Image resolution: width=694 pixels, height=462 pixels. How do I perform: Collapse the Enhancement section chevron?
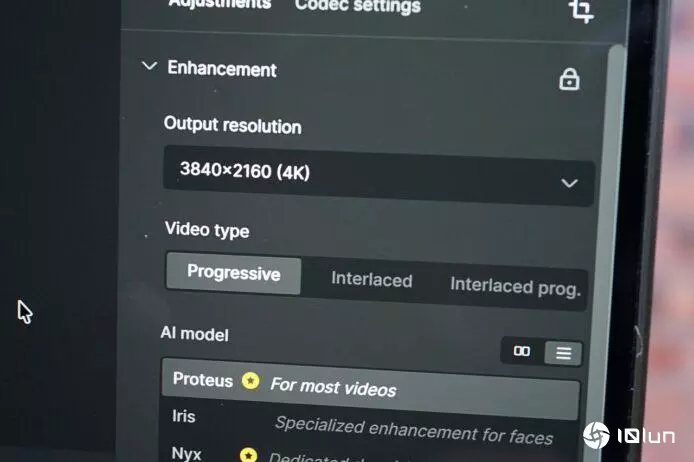coord(149,66)
